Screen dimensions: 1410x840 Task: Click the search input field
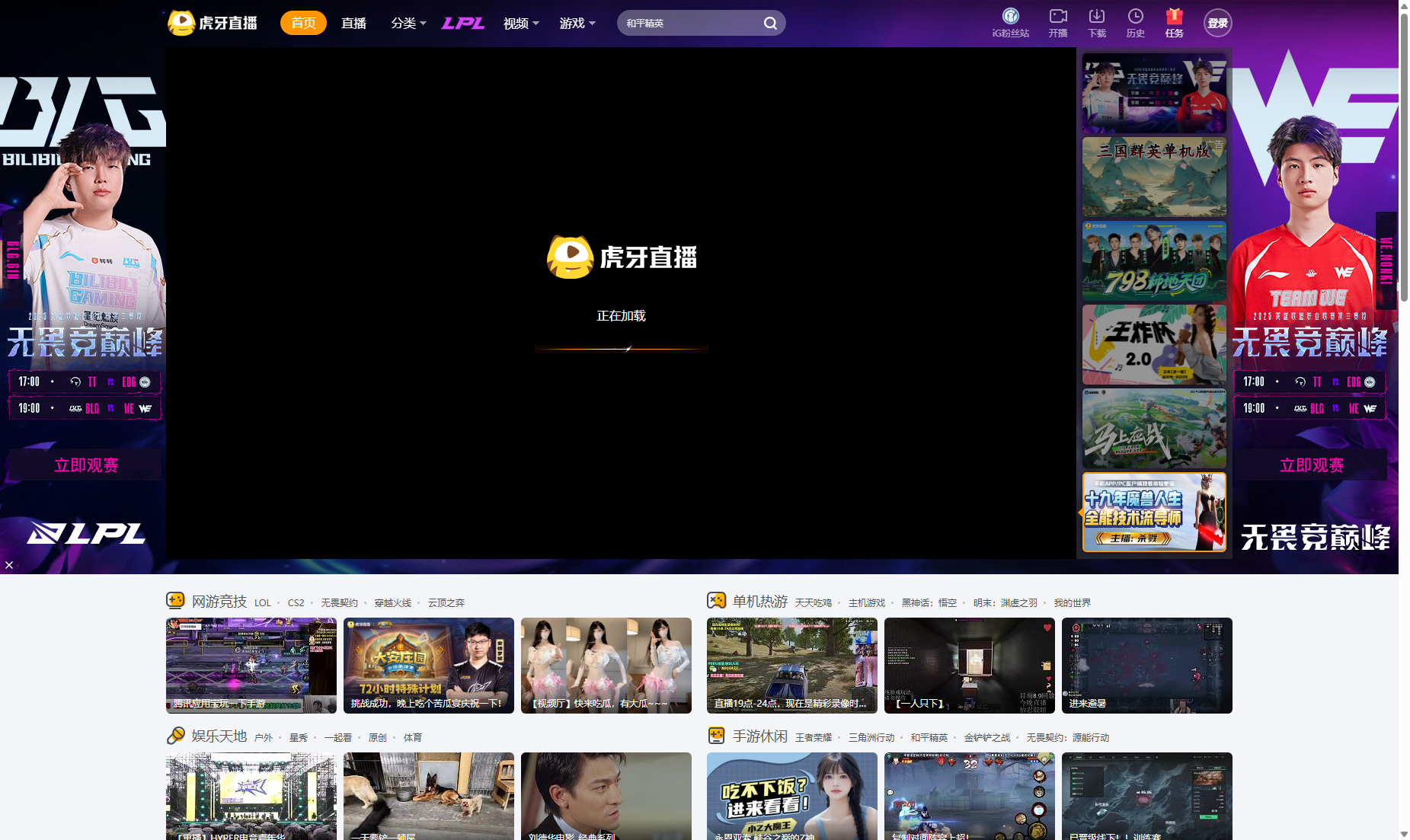tap(689, 23)
